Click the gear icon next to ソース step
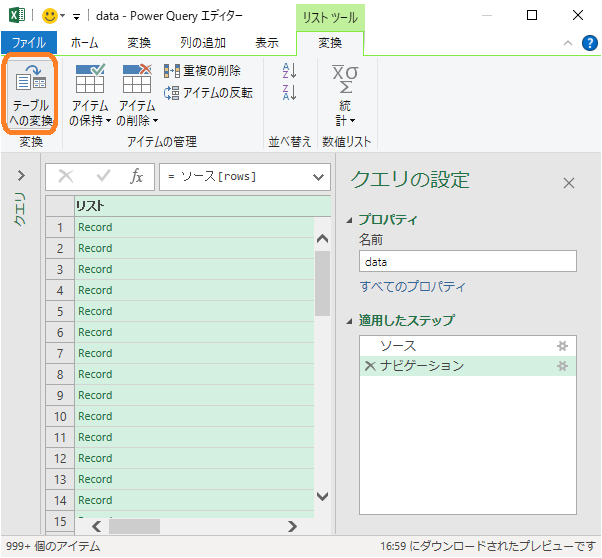602x558 pixels. [562, 345]
